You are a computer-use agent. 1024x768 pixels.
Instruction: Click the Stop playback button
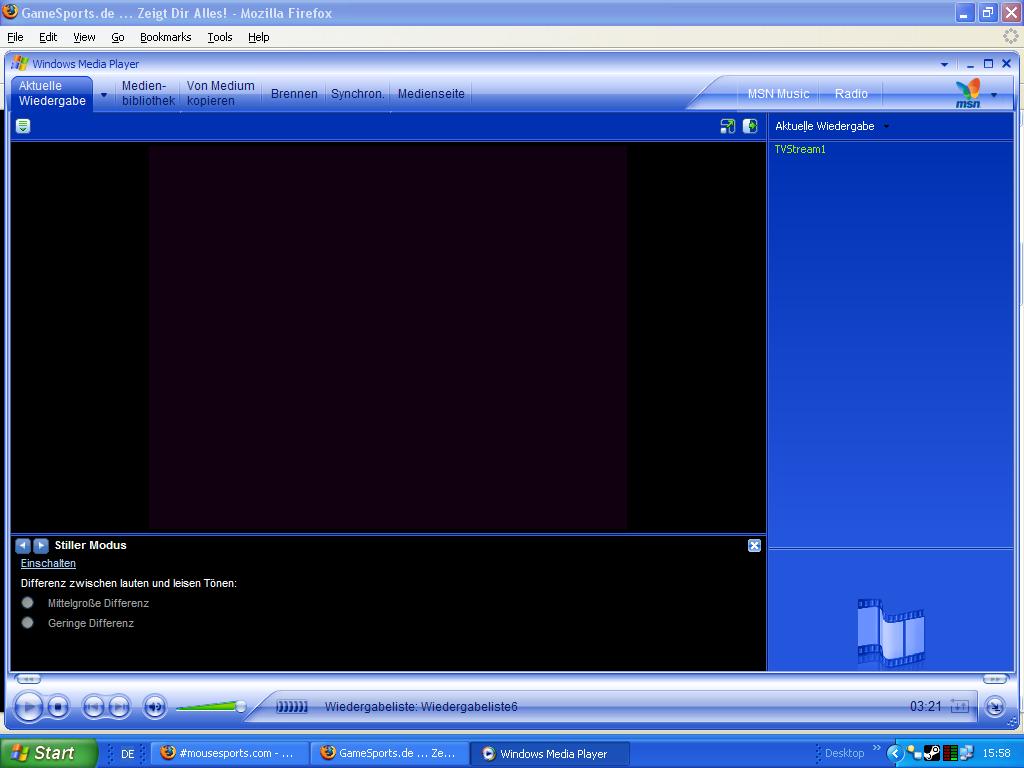58,707
